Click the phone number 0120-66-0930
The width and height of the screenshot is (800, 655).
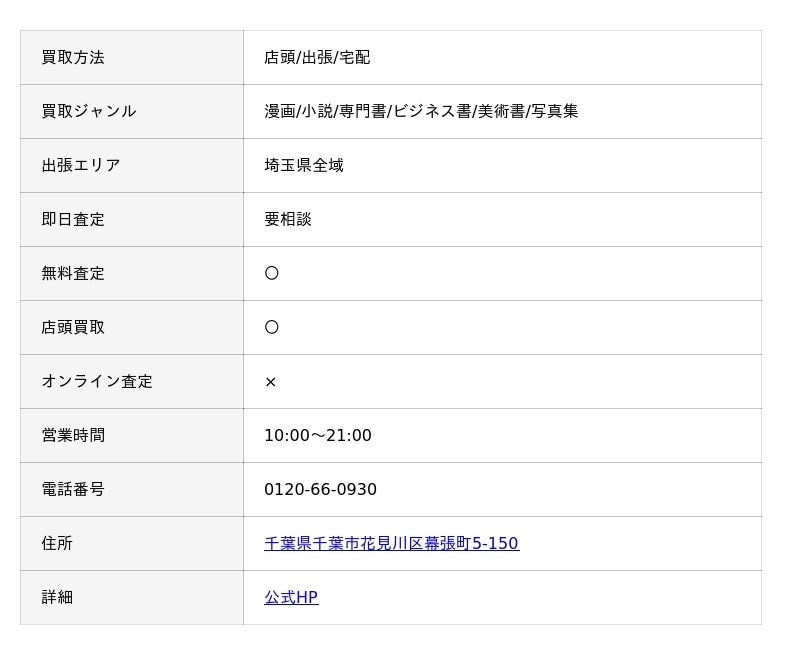click(320, 489)
